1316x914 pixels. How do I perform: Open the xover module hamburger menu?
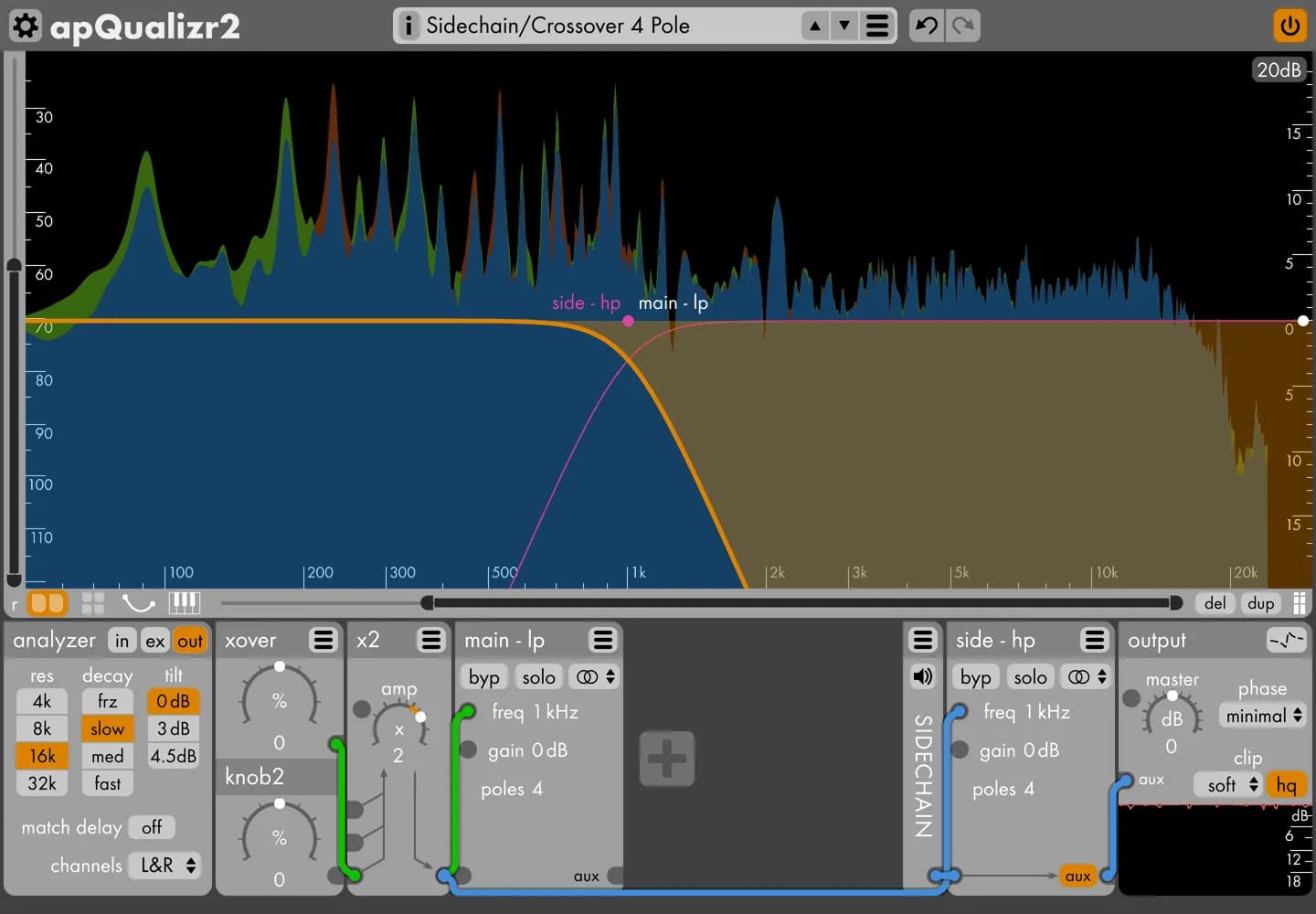tap(323, 640)
